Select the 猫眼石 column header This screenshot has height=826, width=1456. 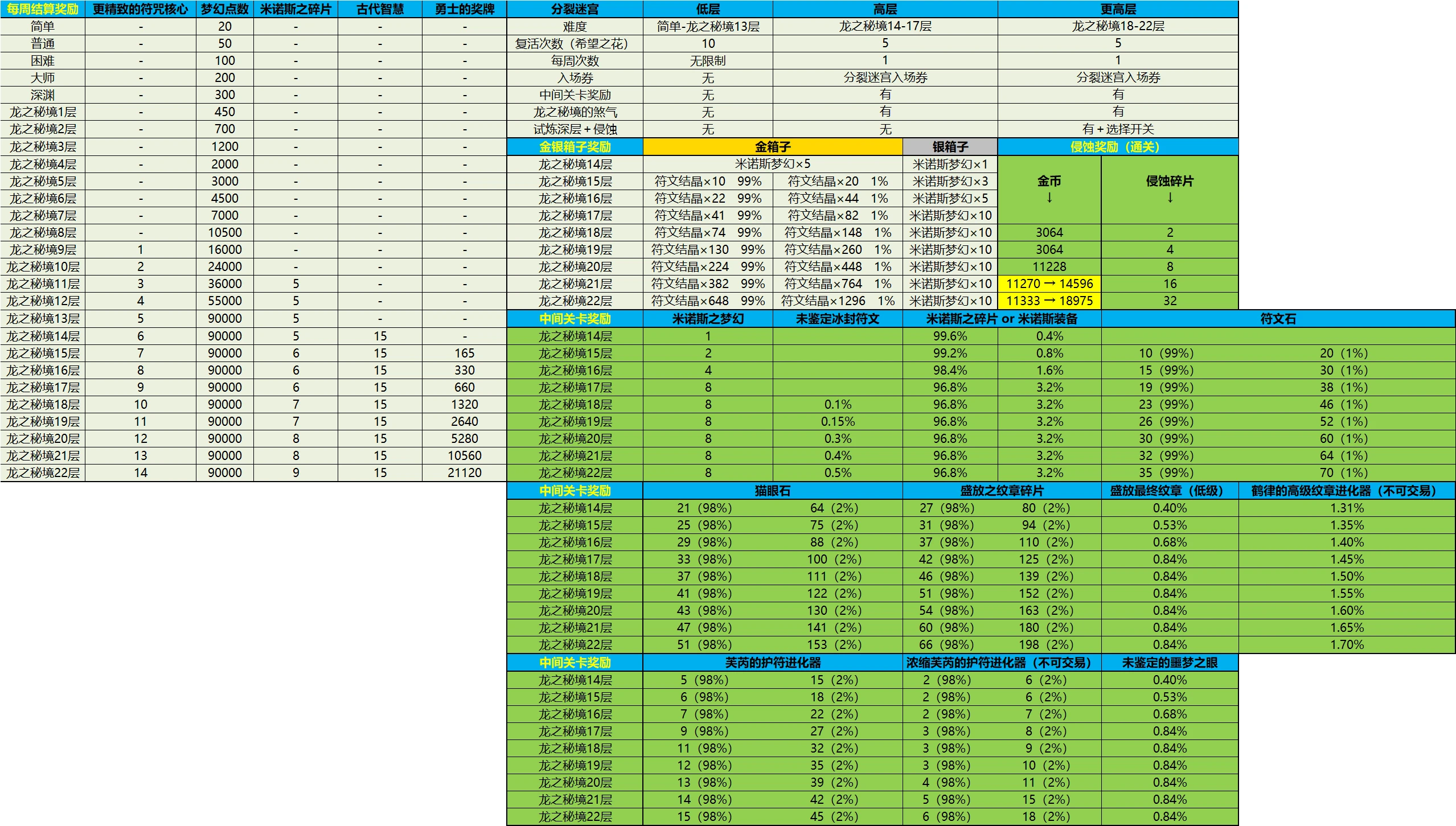pos(772,491)
